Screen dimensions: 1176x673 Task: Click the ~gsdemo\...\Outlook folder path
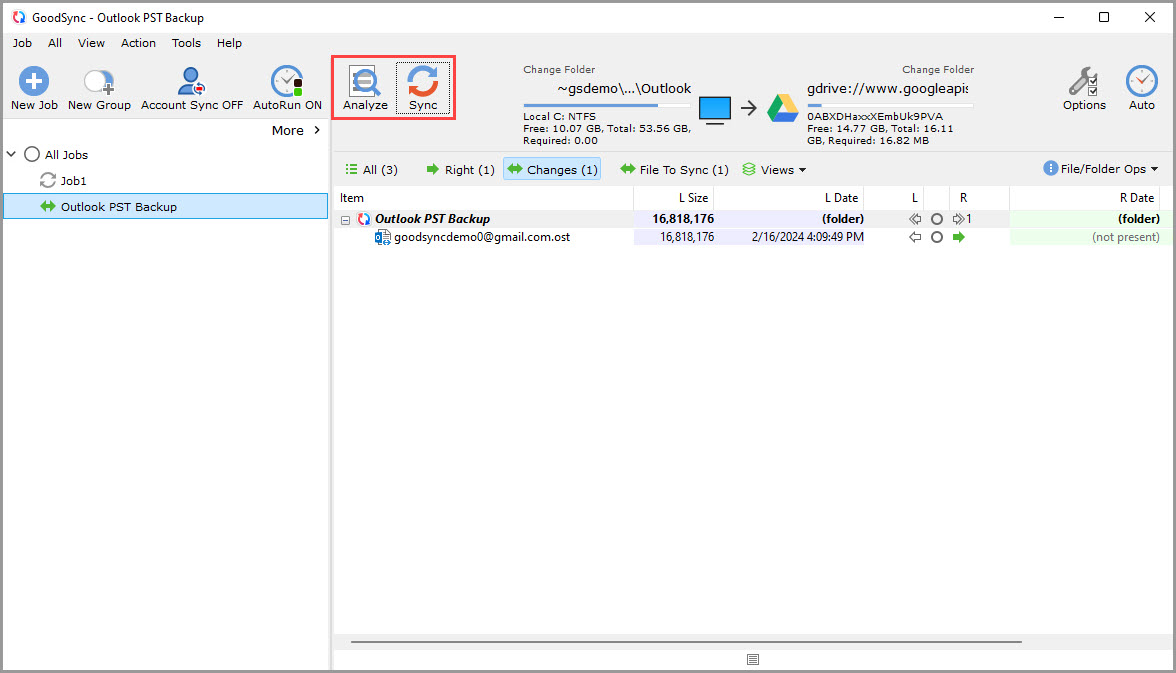click(624, 89)
